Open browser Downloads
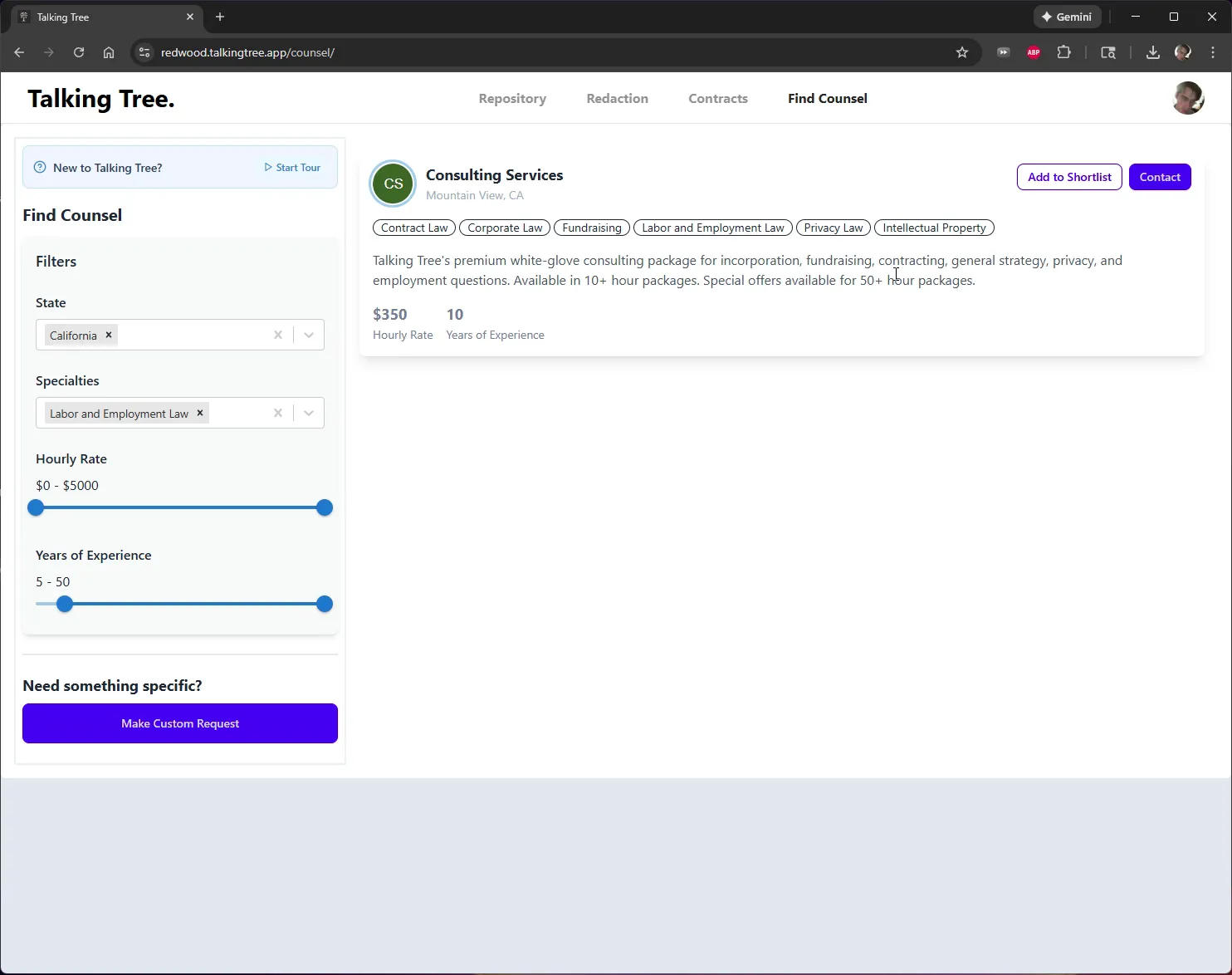Screen dimensions: 1232x975 click(x=1153, y=52)
